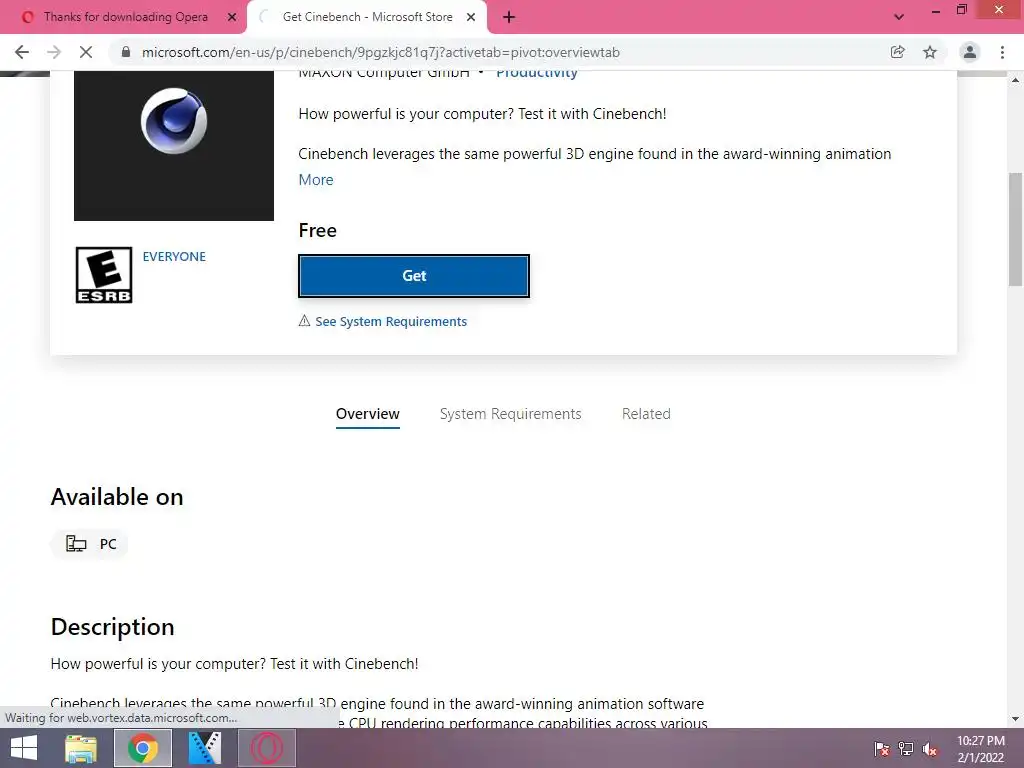The width and height of the screenshot is (1024, 768).
Task: Open a new tab with the plus button
Action: tap(509, 18)
